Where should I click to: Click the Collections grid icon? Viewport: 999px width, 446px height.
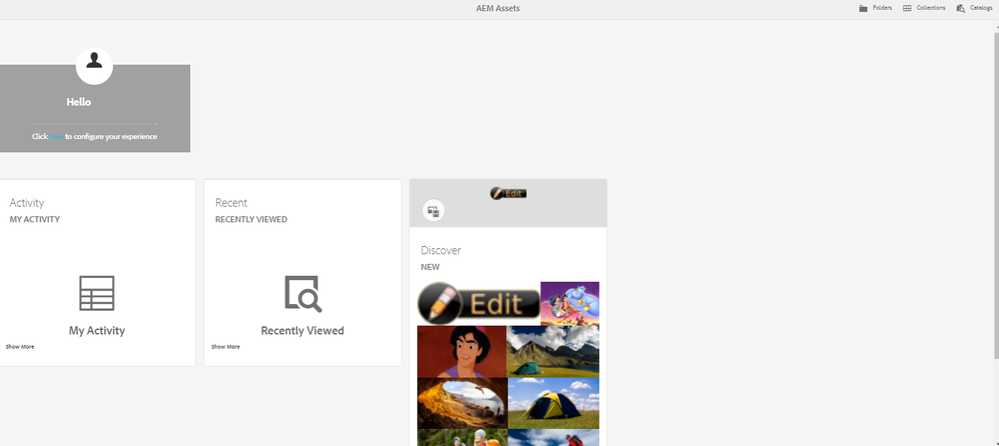click(x=907, y=8)
